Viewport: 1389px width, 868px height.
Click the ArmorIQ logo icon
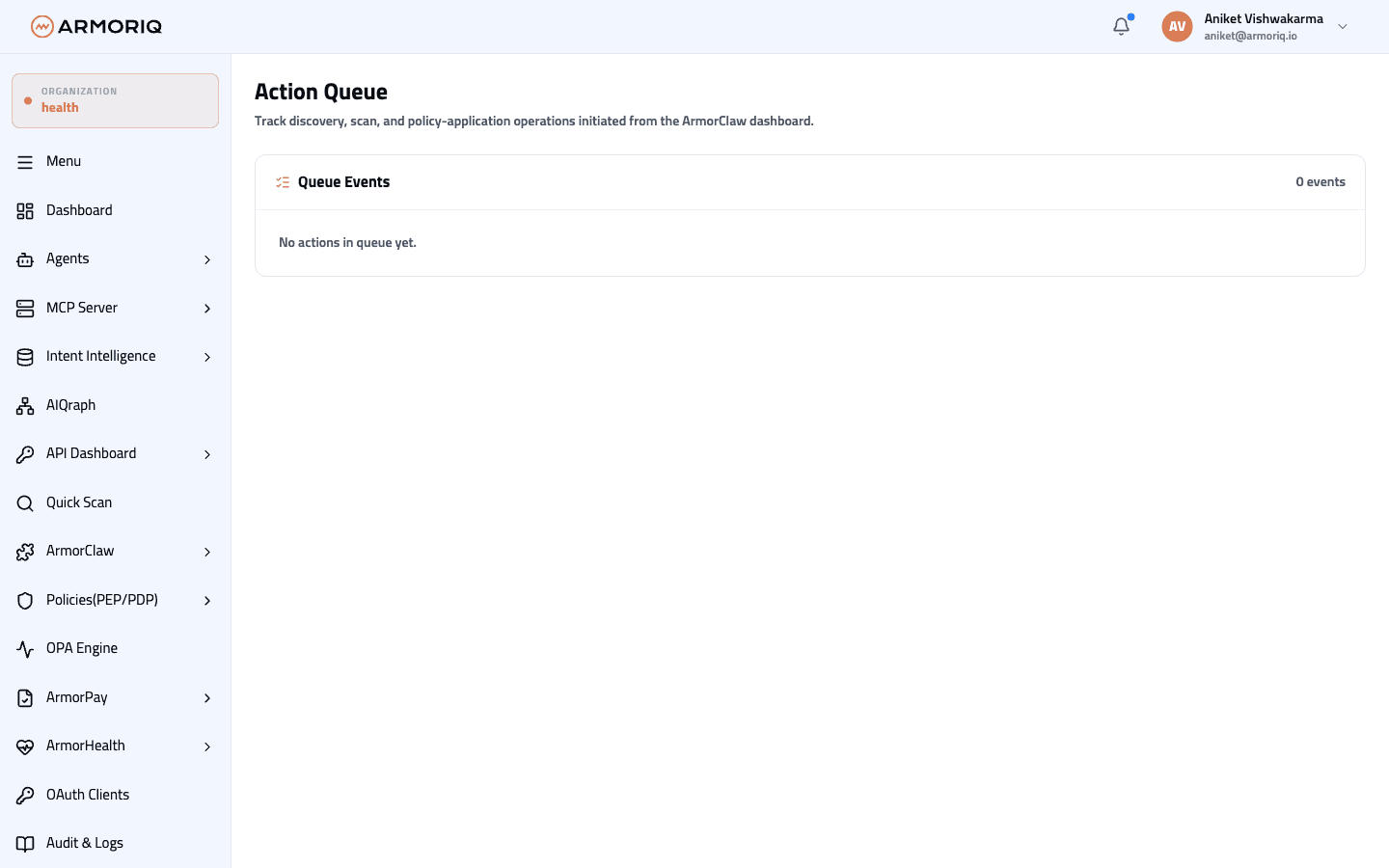(x=41, y=26)
